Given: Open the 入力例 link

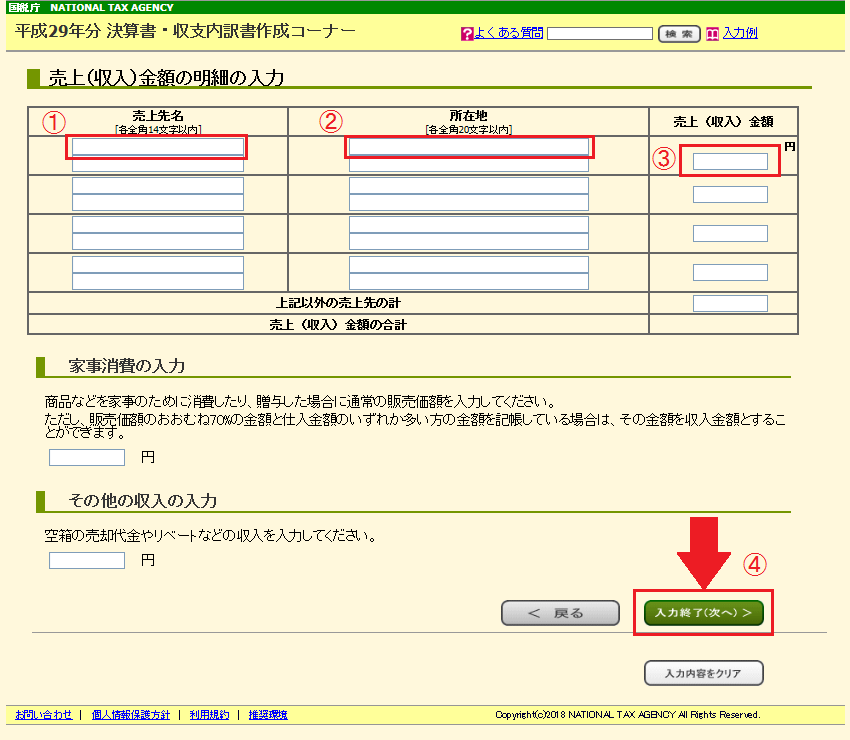Looking at the screenshot, I should tap(740, 33).
